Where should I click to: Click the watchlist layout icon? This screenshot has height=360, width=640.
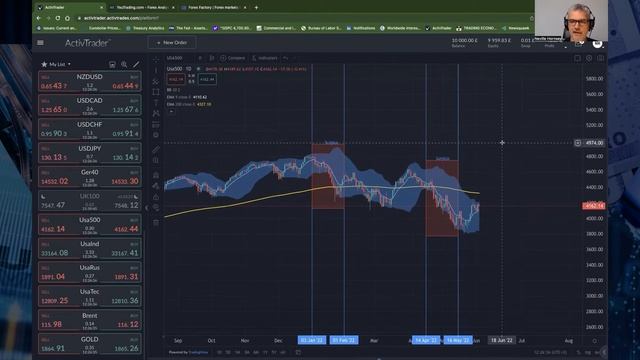point(112,64)
